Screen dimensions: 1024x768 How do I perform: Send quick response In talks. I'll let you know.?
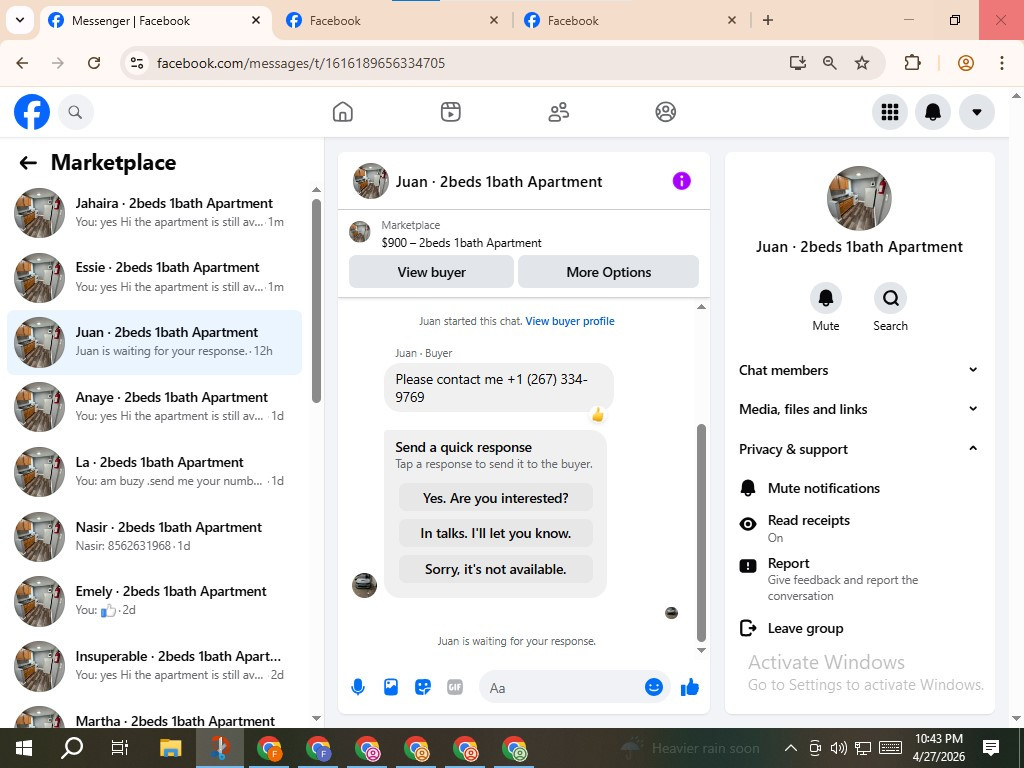coord(496,534)
